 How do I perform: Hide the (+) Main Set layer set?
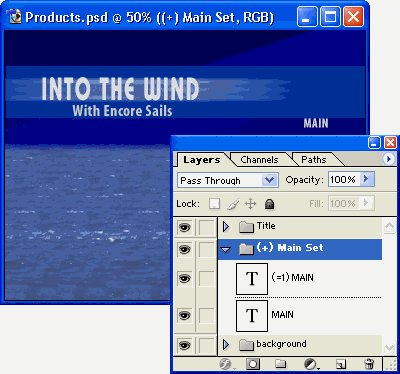pos(185,249)
